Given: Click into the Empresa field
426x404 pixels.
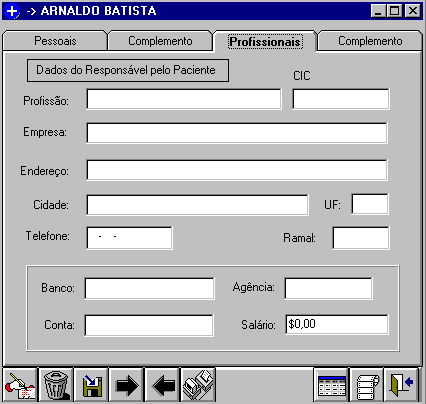Looking at the screenshot, I should click(x=237, y=133).
